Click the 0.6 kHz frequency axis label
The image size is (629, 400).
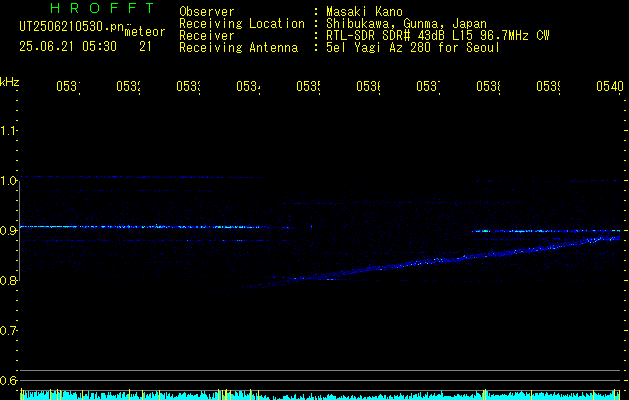[8, 380]
